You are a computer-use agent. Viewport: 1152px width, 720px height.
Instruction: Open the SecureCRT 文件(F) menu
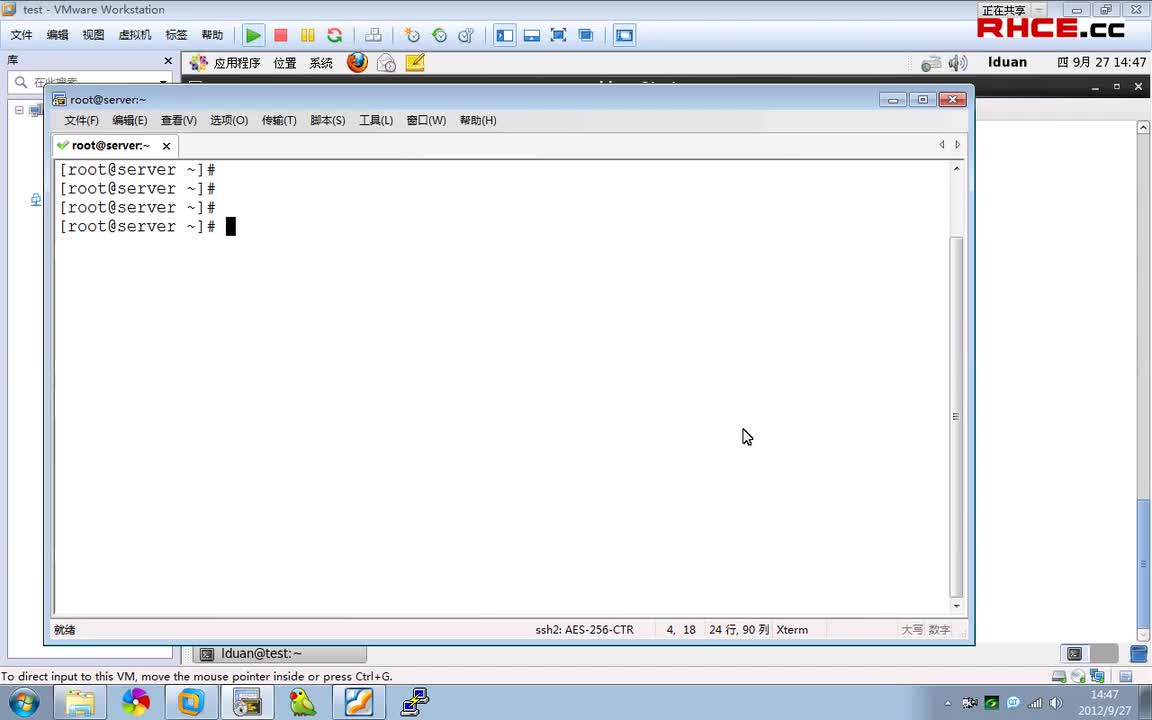pos(82,120)
